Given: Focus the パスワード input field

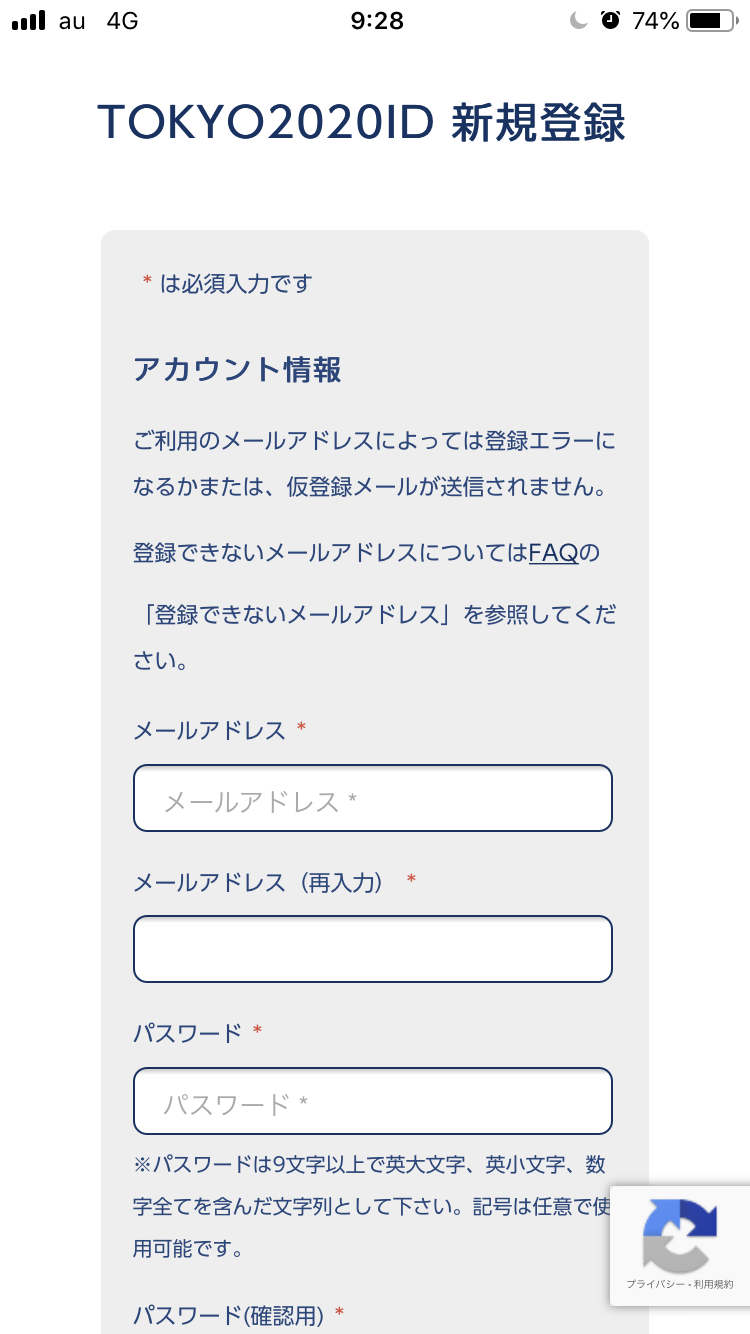Looking at the screenshot, I should 372,1101.
